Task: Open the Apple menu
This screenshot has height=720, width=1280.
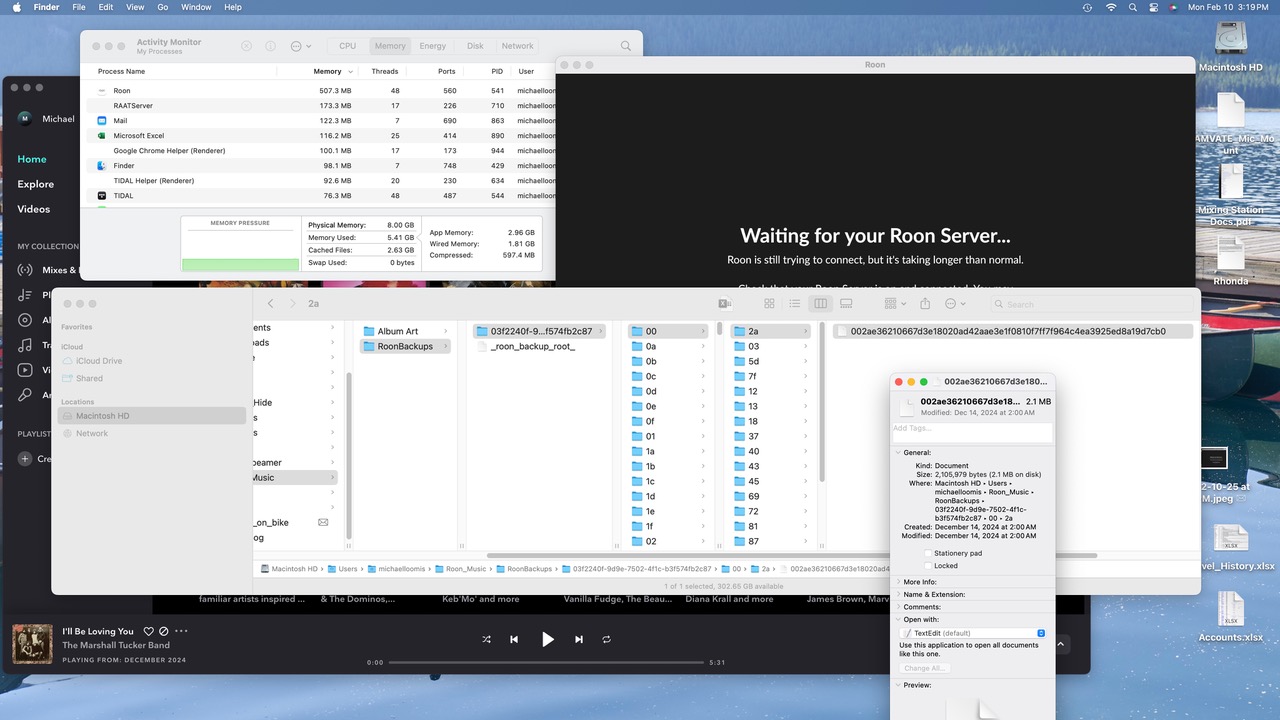Action: pyautogui.click(x=16, y=7)
